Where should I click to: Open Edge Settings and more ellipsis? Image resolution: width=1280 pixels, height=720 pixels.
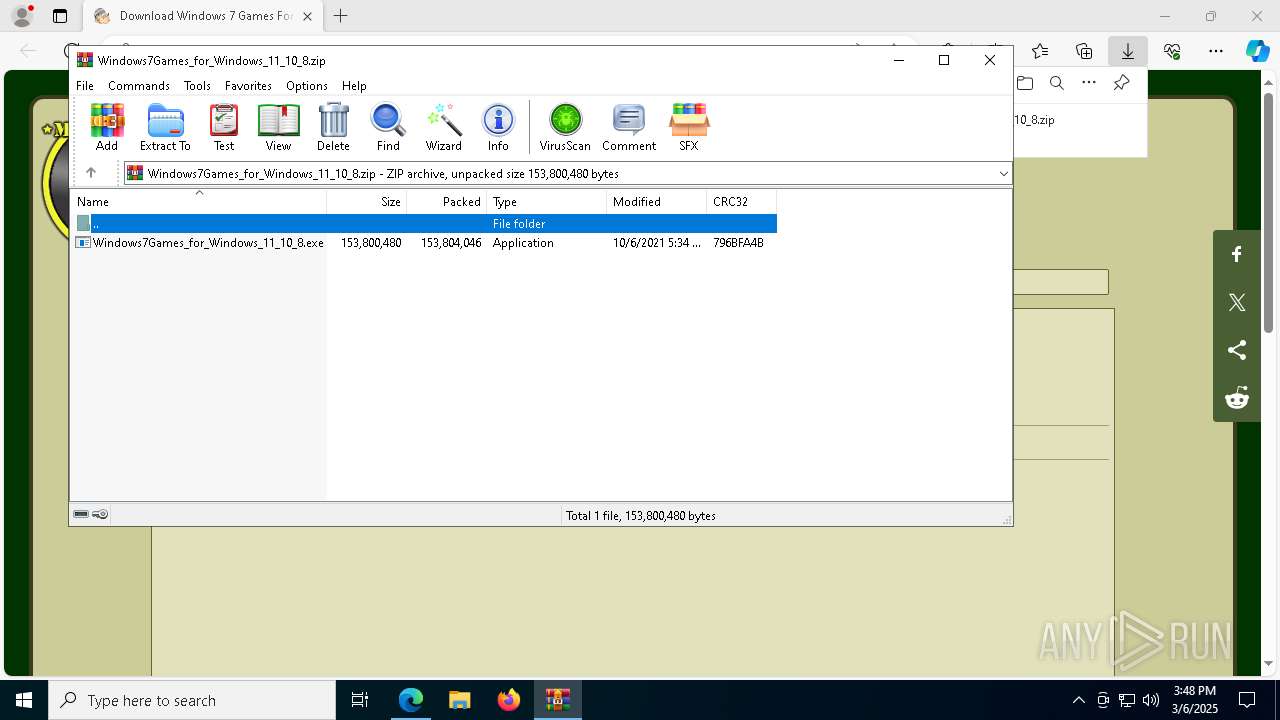pyautogui.click(x=1216, y=51)
